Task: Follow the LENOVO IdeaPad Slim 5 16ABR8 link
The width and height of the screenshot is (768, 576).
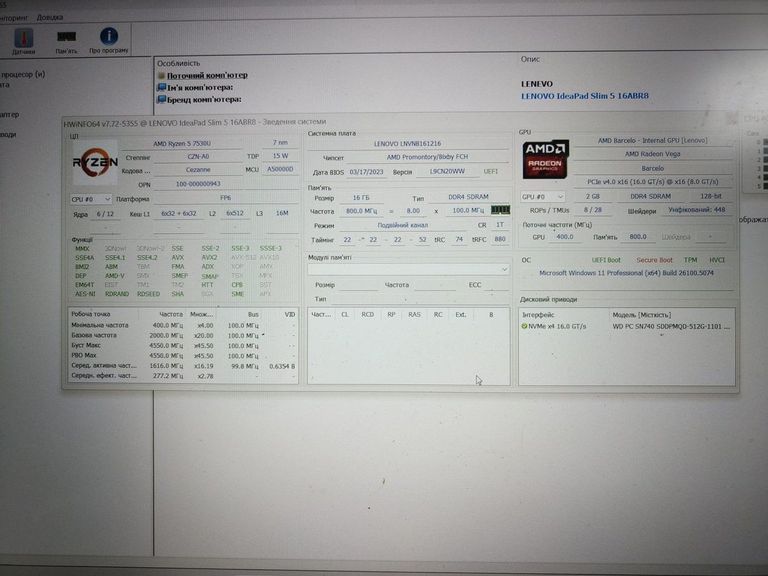Action: tap(584, 96)
